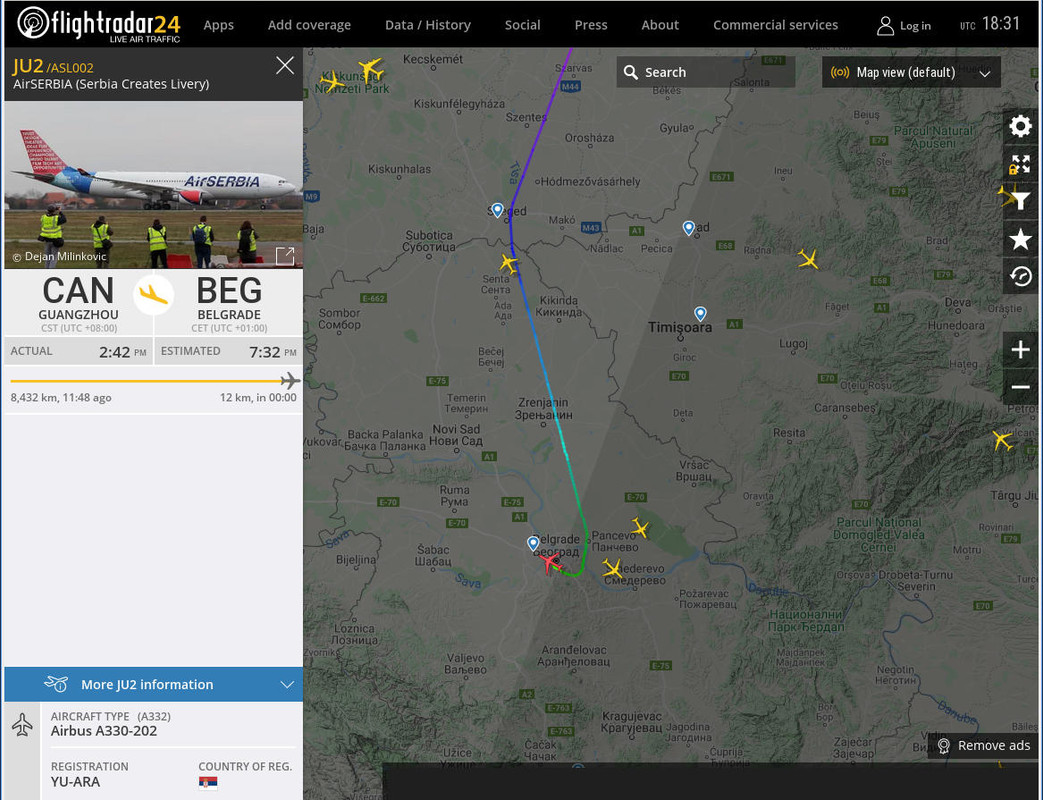Click the yellow aircraft near Smederevo
This screenshot has height=800, width=1043.
(x=612, y=569)
